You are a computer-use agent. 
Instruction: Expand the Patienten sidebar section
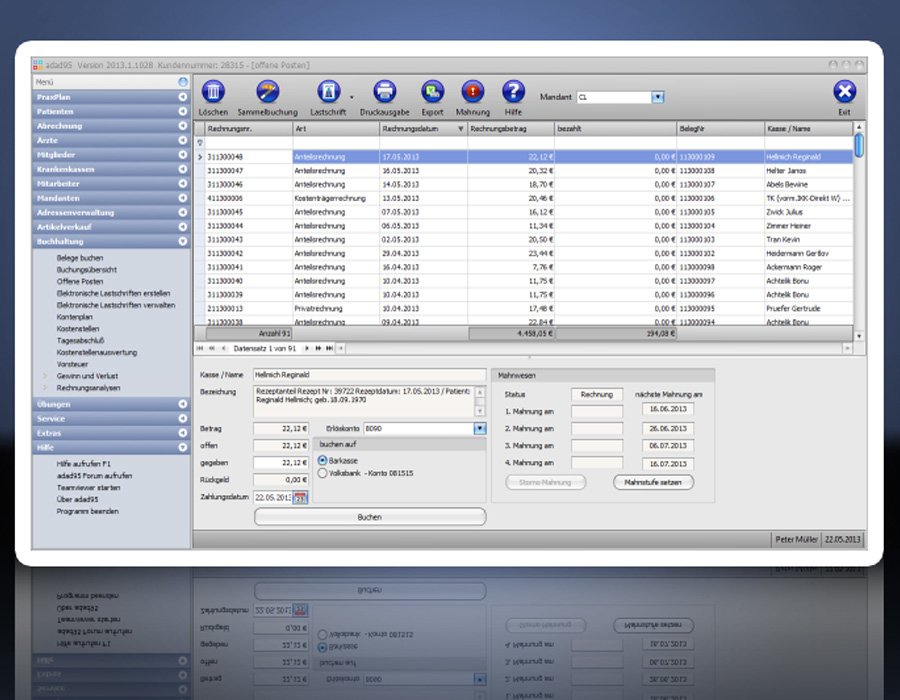[183, 112]
